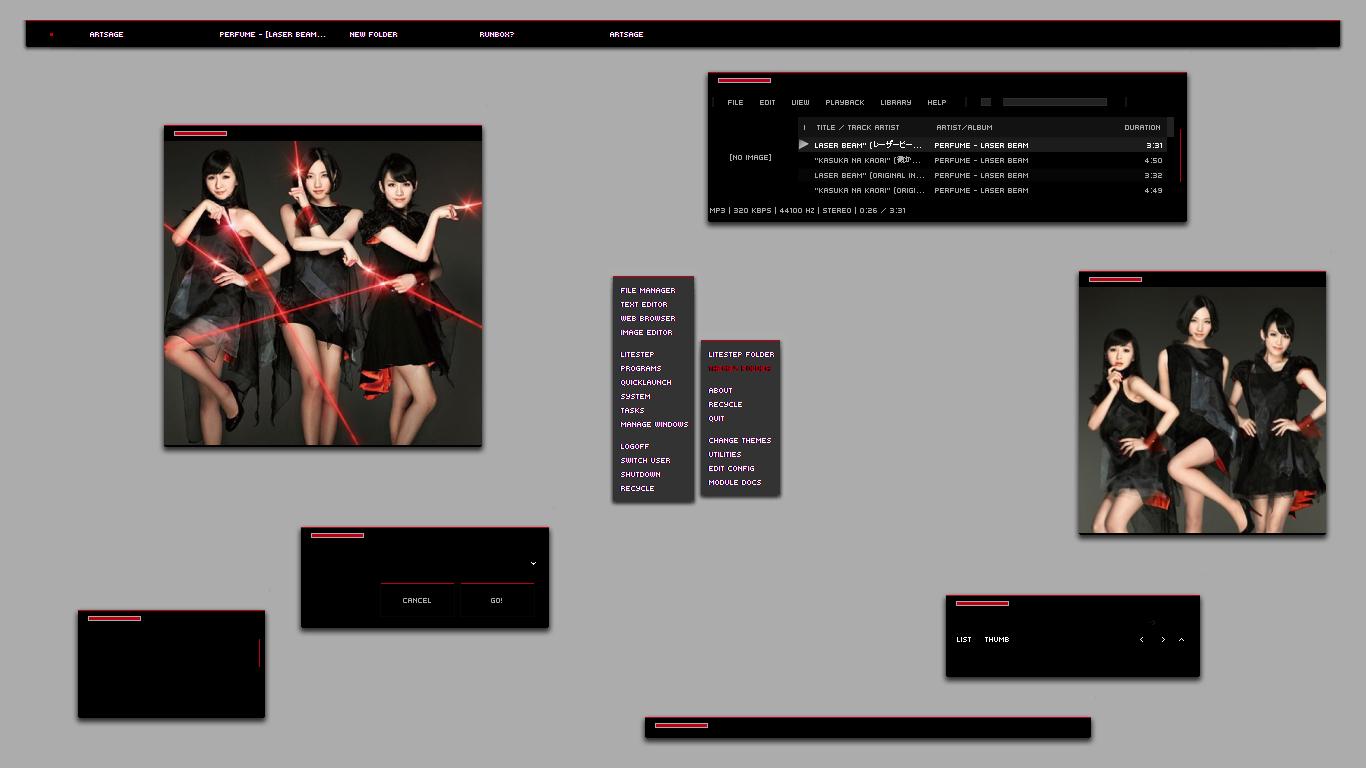
Task: Open the Library menu in the music player
Action: tap(895, 103)
